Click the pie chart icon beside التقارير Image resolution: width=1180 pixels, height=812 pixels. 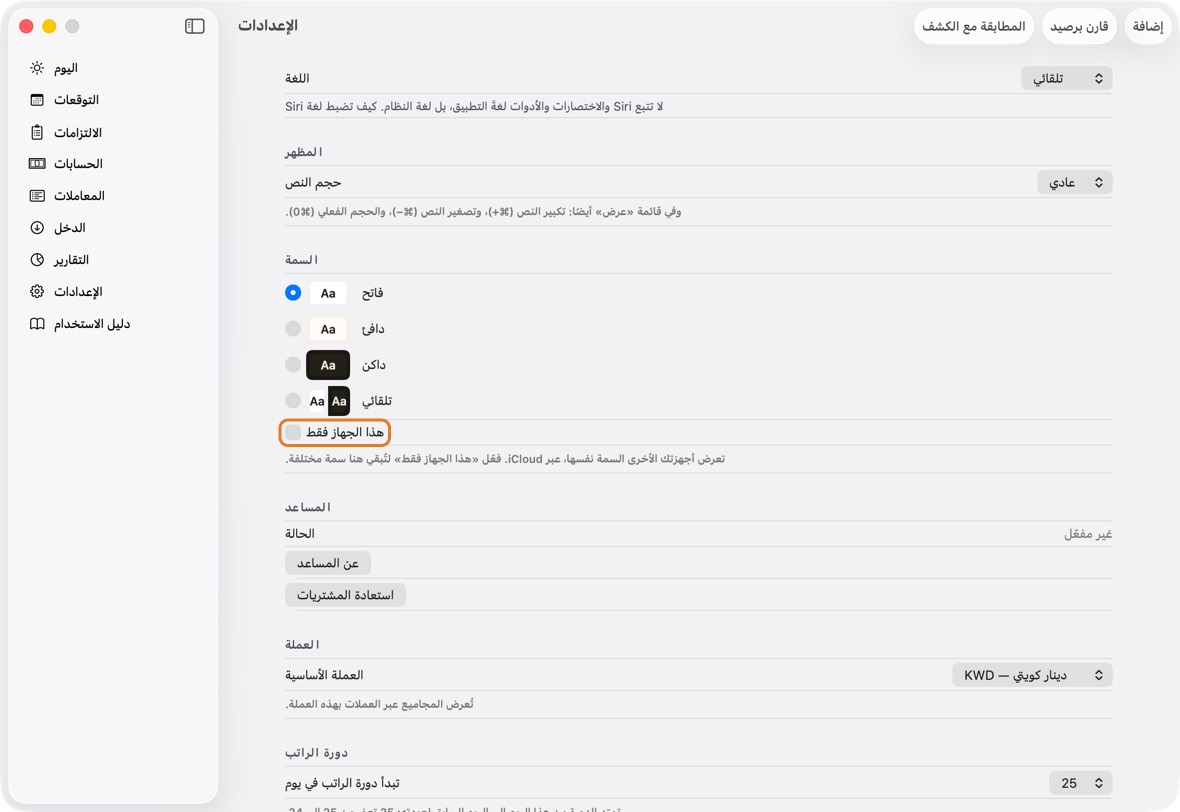tap(37, 260)
